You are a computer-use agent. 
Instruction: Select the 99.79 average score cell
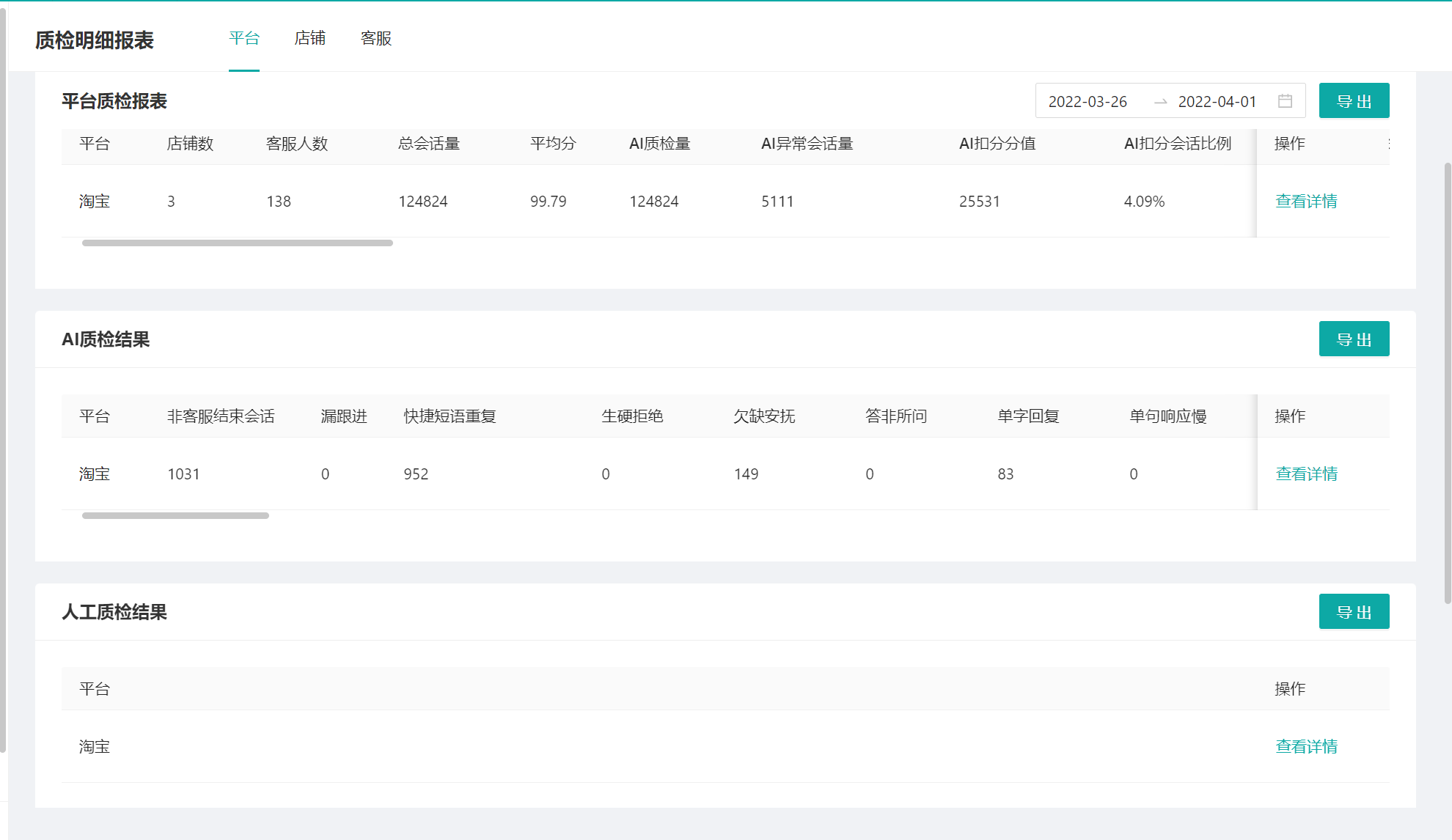tap(549, 201)
